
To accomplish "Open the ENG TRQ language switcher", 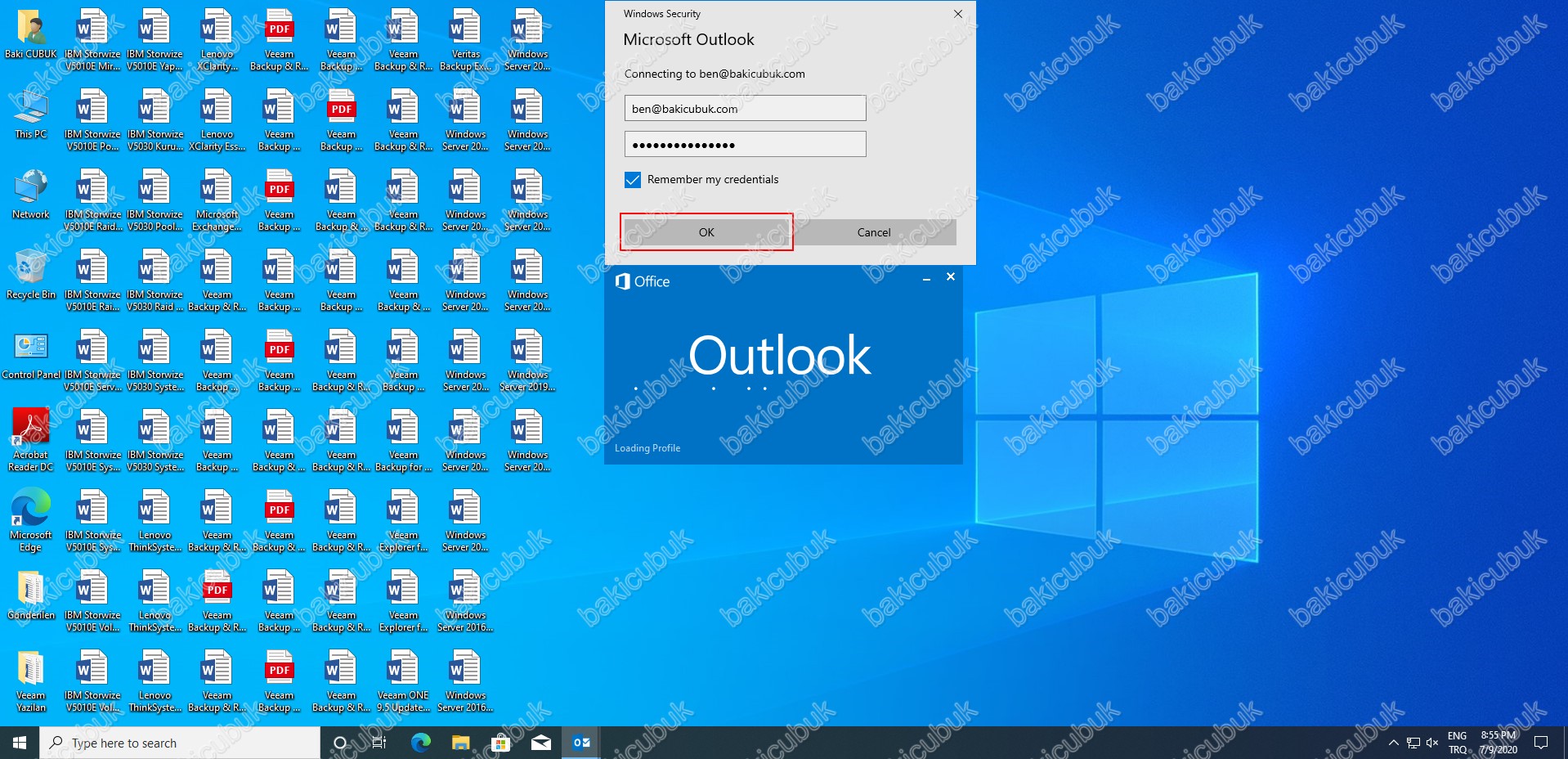I will 1458,743.
